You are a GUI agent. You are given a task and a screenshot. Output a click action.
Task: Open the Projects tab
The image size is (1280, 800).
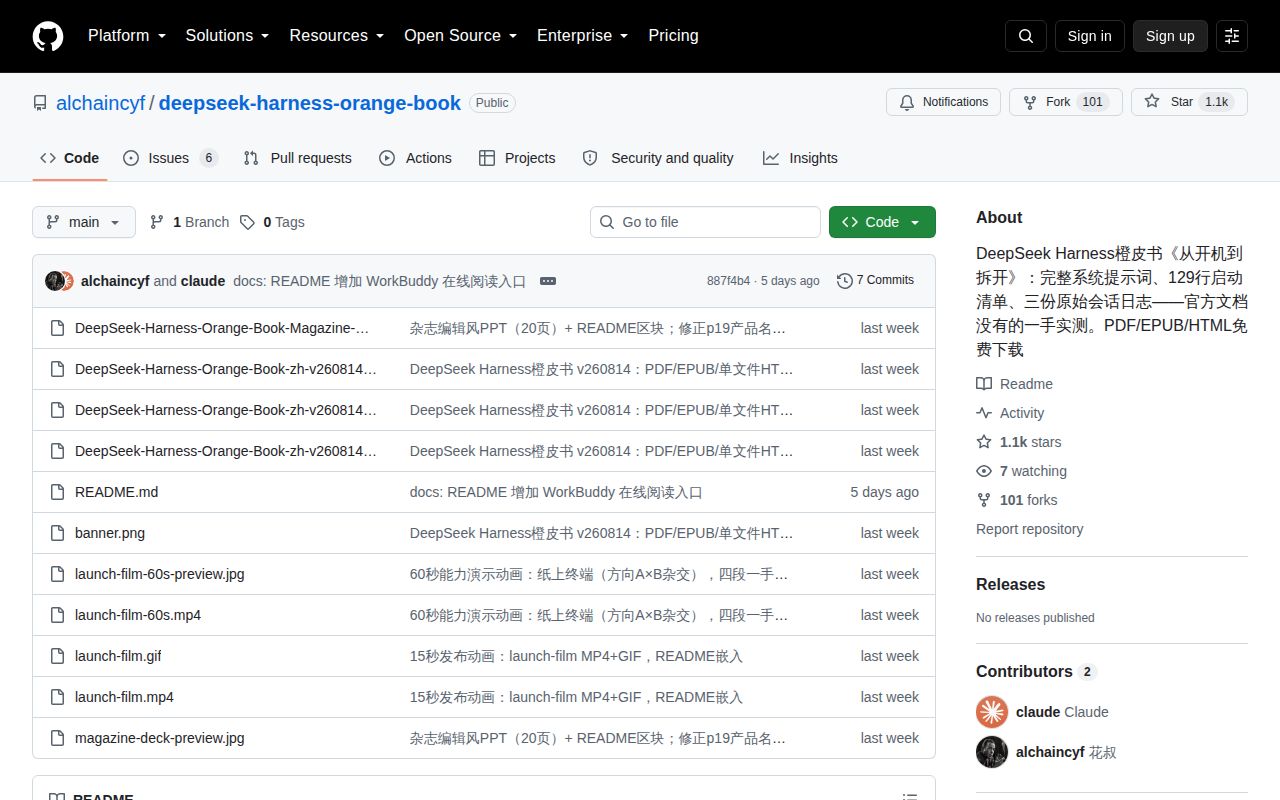(x=517, y=158)
